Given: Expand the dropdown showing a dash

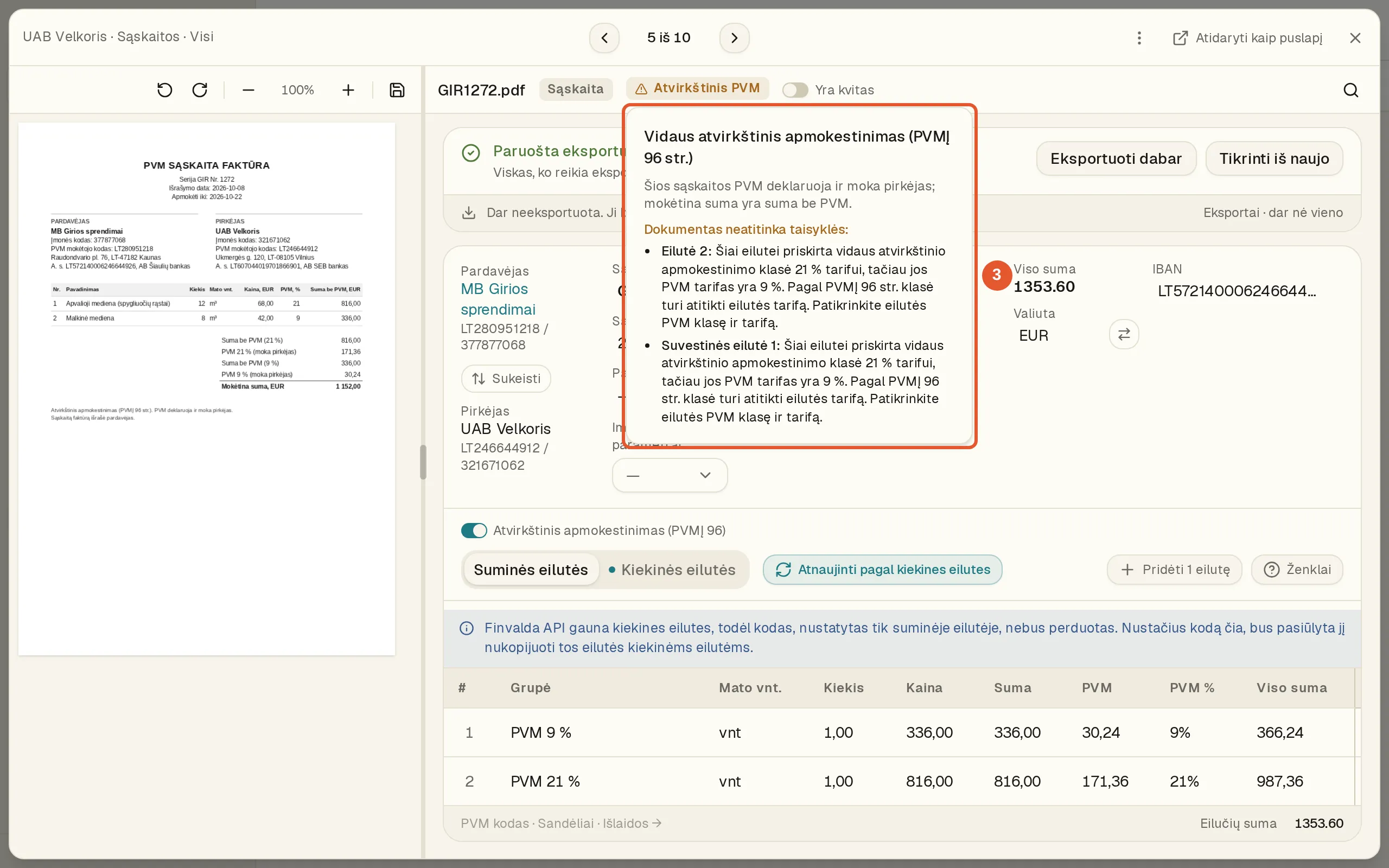Looking at the screenshot, I should (x=669, y=475).
